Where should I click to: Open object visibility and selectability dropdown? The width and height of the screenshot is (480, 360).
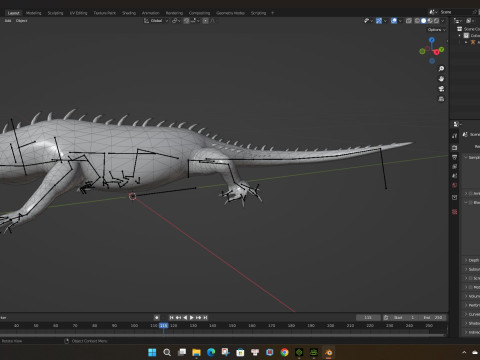(368, 21)
